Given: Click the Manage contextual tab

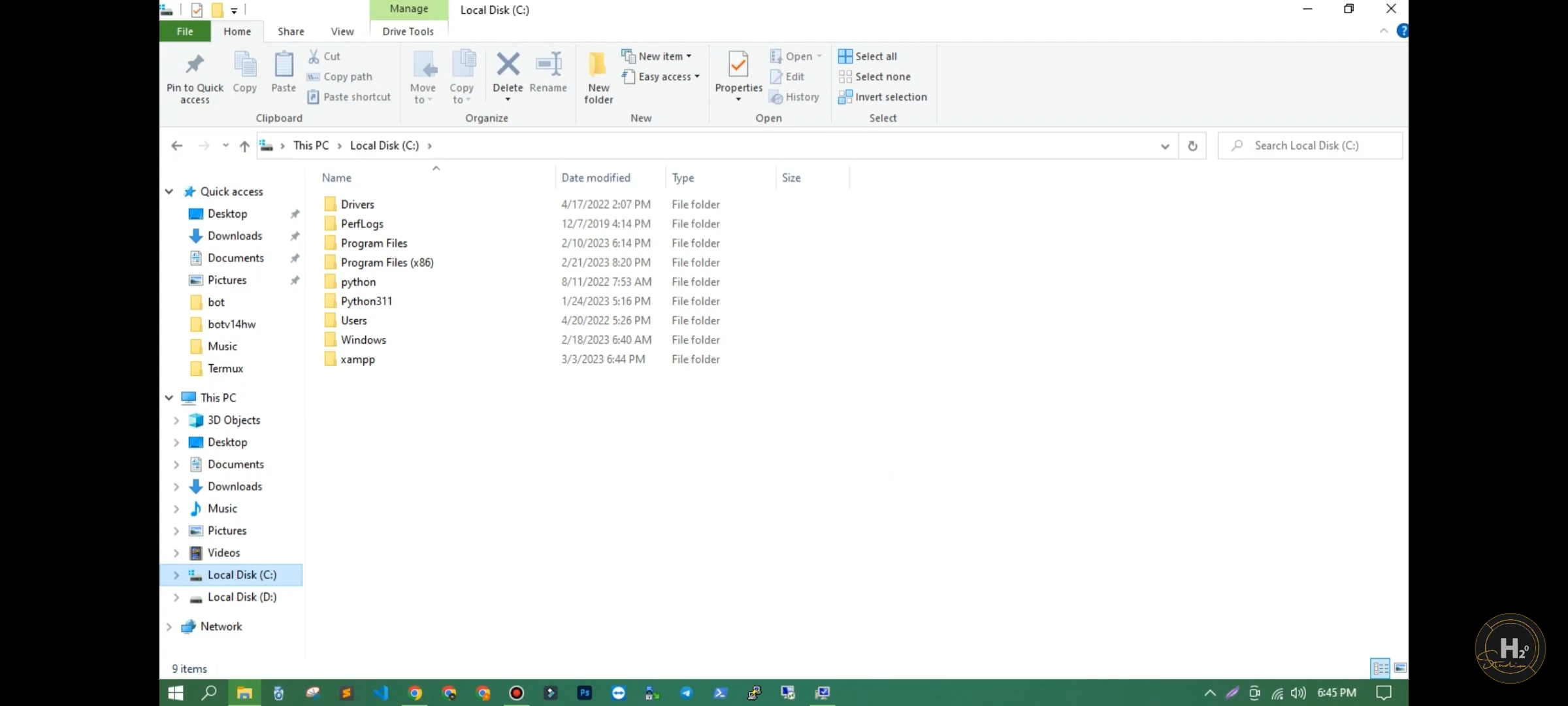Looking at the screenshot, I should point(409,9).
